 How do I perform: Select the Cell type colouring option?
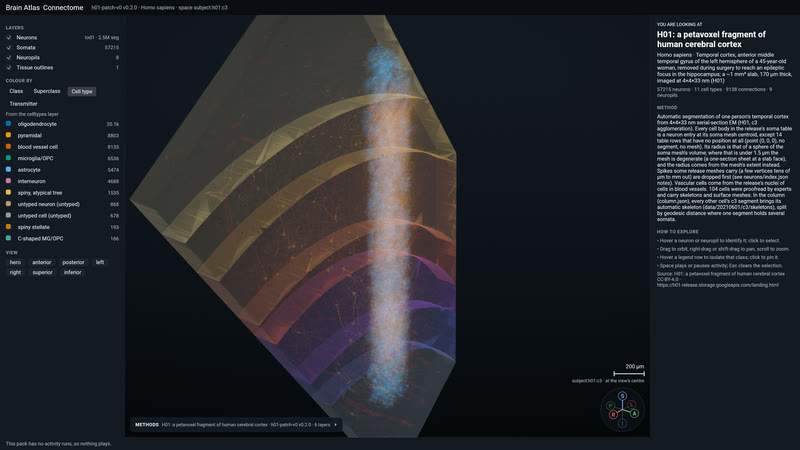coord(82,91)
